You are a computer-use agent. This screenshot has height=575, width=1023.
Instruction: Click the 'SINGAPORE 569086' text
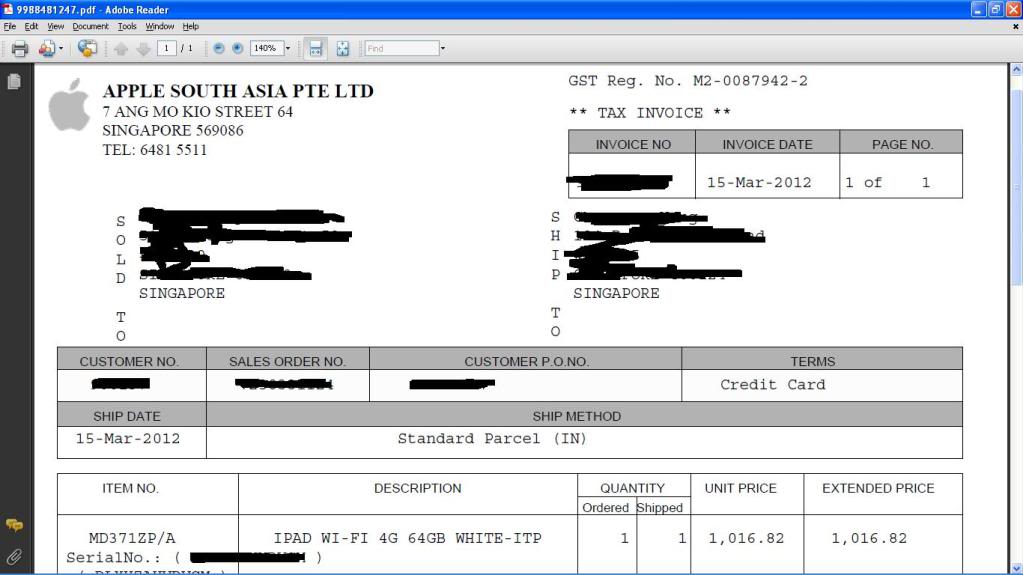click(173, 131)
